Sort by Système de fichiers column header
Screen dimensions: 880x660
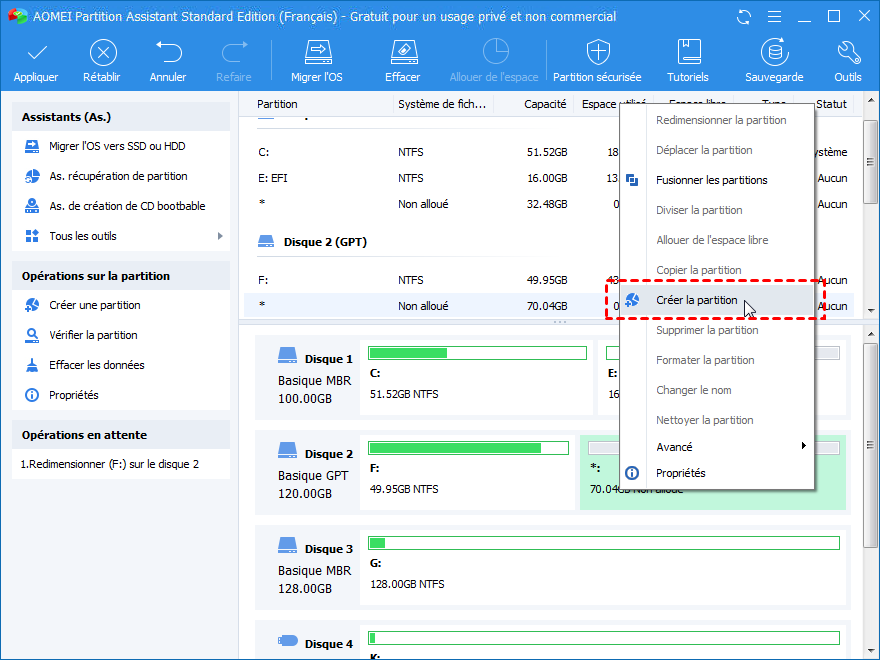tap(442, 104)
